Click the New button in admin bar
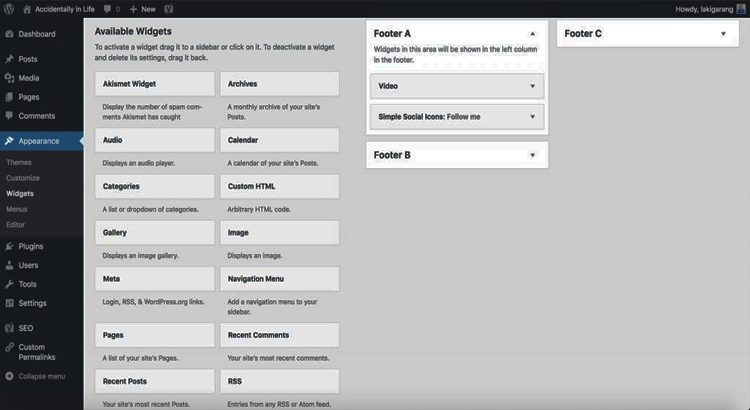This screenshot has width=750, height=410. 141,8
